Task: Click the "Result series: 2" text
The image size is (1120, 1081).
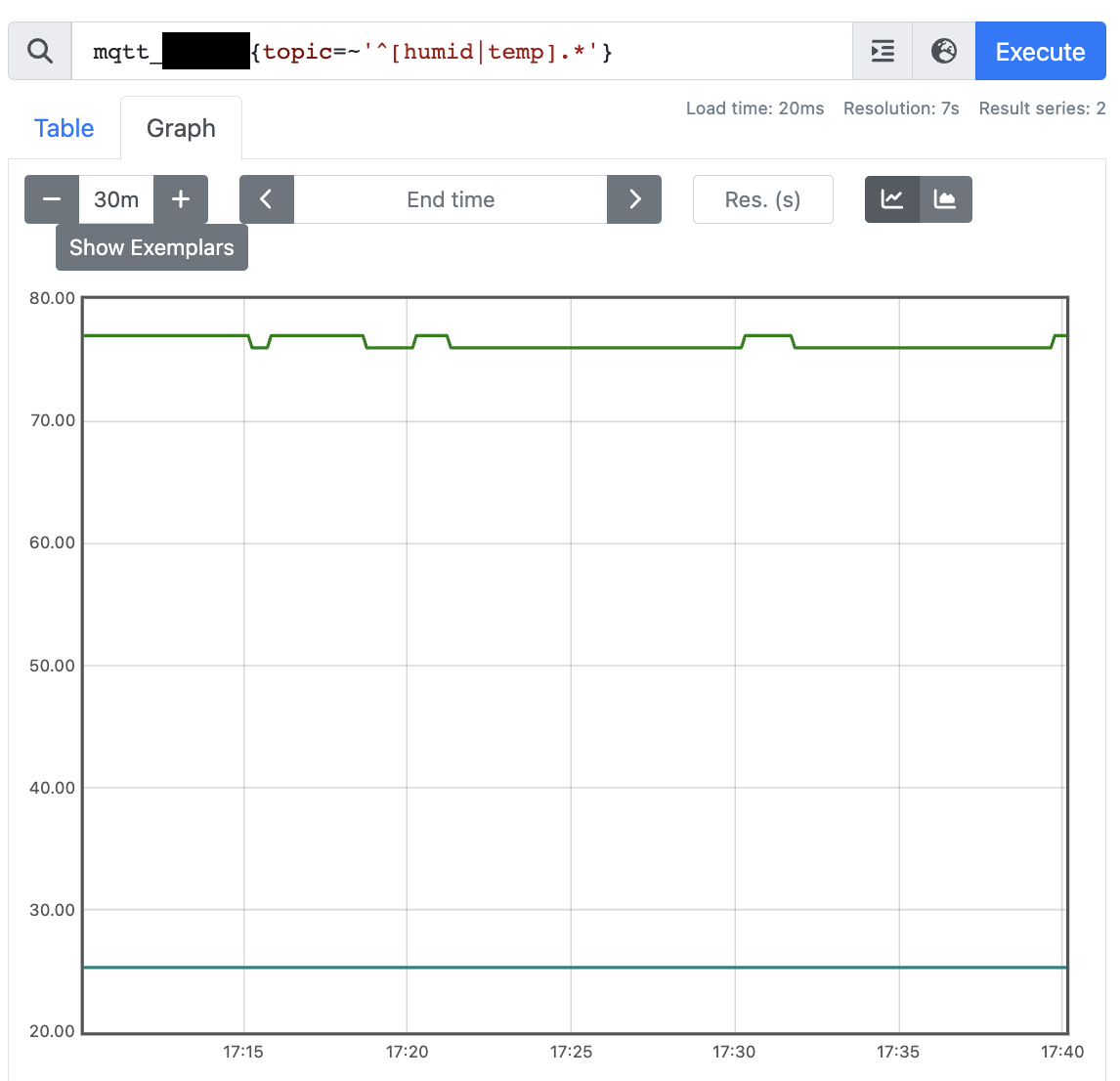Action: pos(1042,108)
